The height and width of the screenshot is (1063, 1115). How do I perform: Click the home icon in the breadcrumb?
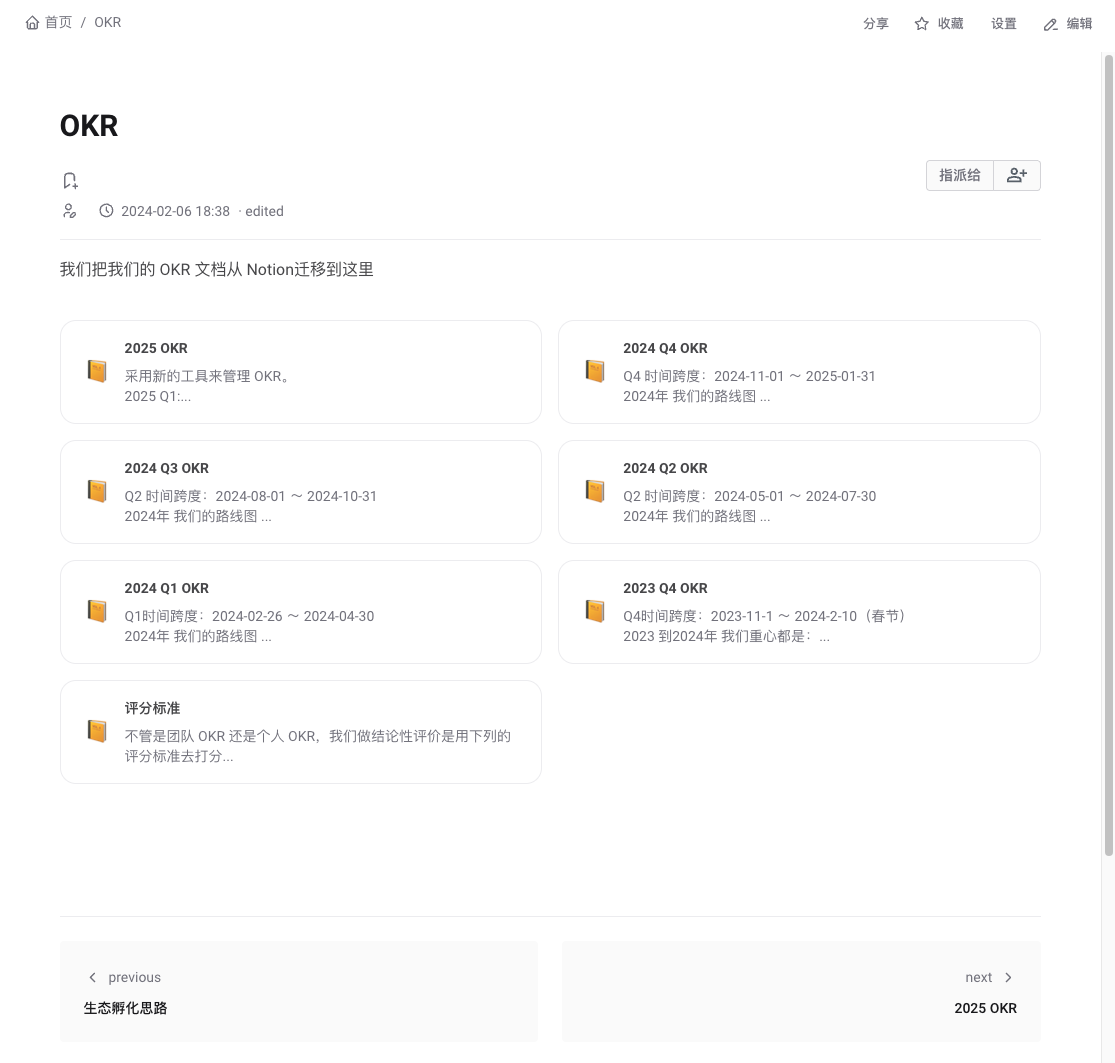(x=33, y=22)
